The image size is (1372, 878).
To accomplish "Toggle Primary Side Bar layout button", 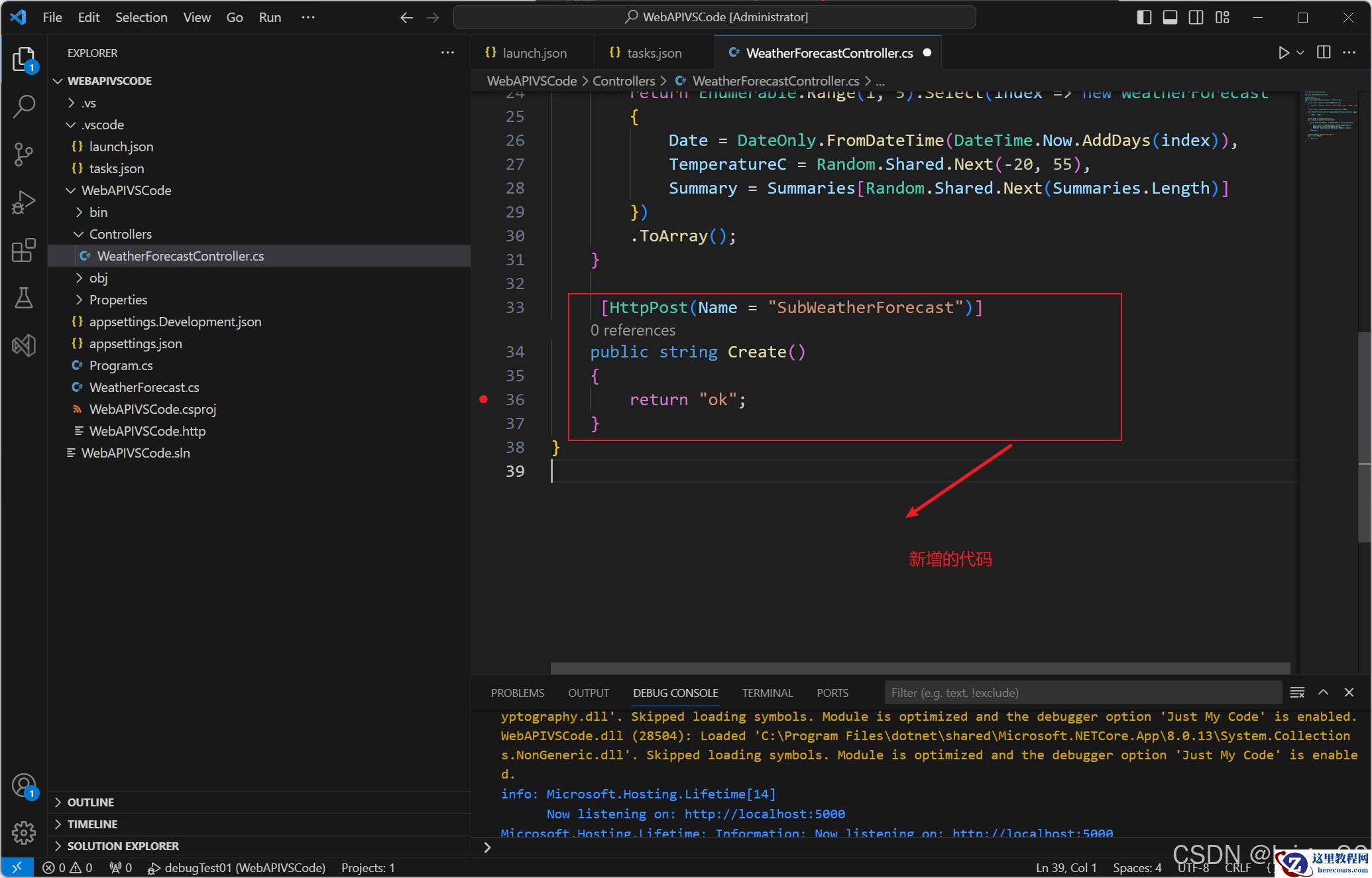I will 1144,17.
